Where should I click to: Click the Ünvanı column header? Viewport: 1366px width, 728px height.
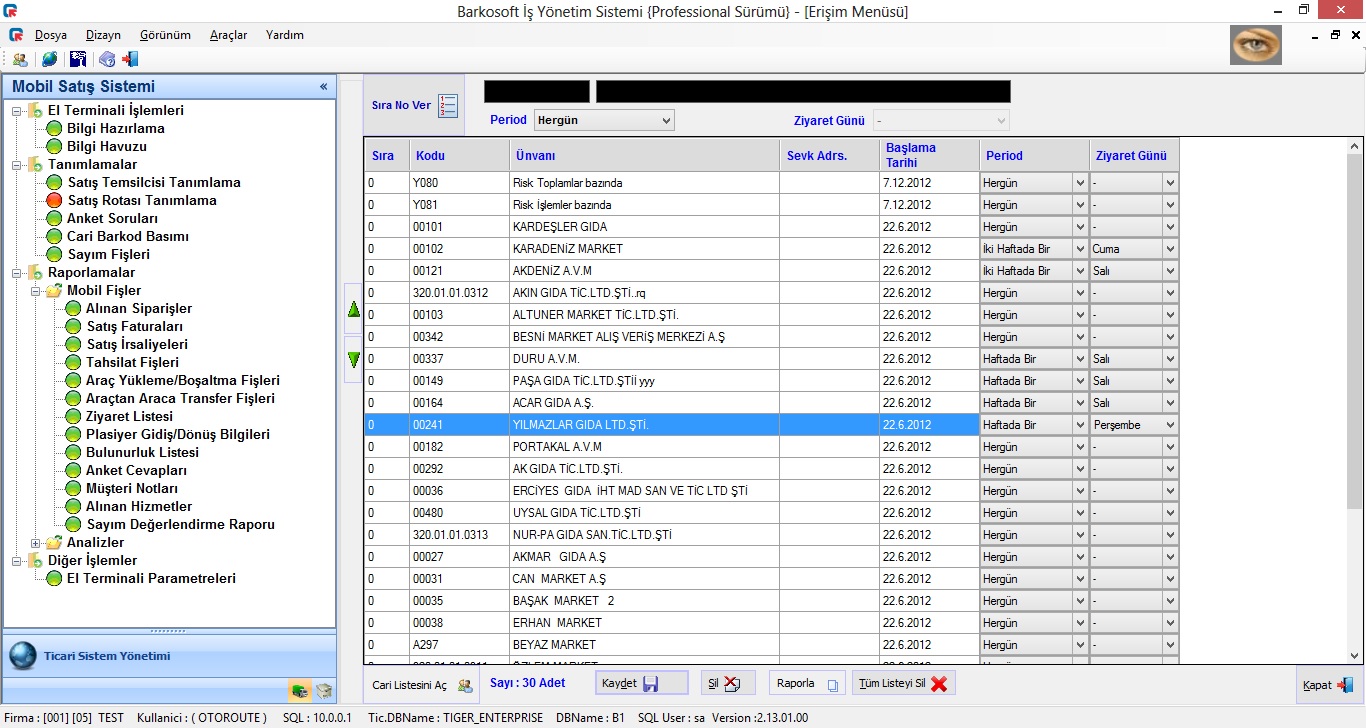pyautogui.click(x=645, y=155)
